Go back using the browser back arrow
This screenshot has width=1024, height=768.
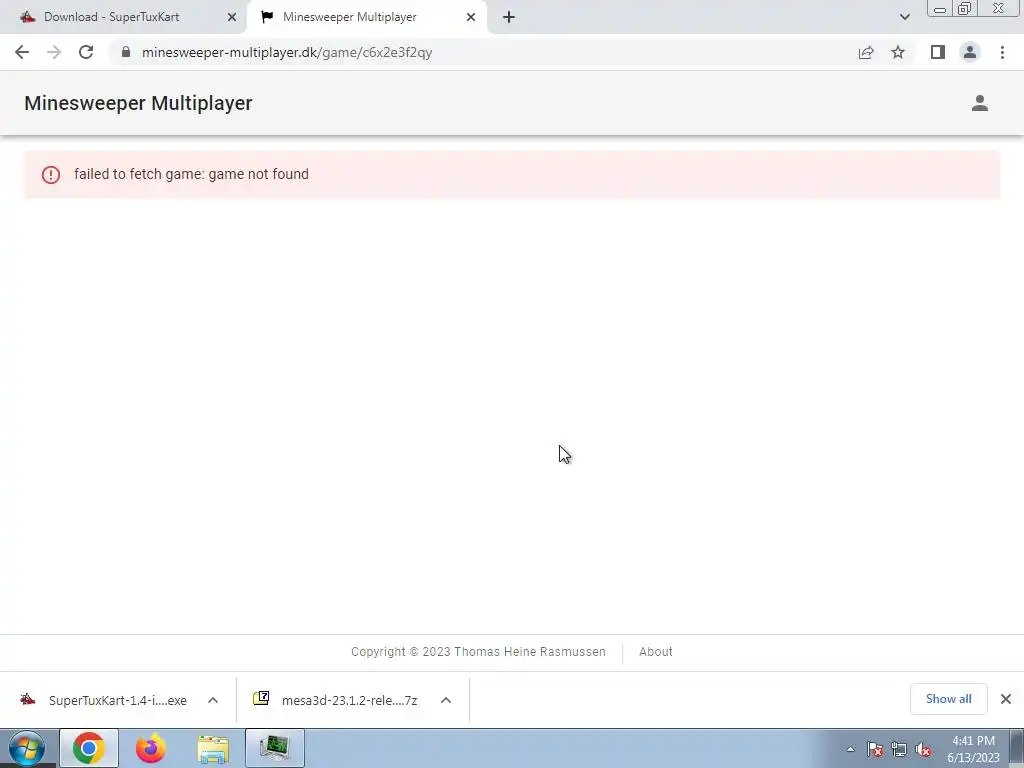(x=22, y=52)
